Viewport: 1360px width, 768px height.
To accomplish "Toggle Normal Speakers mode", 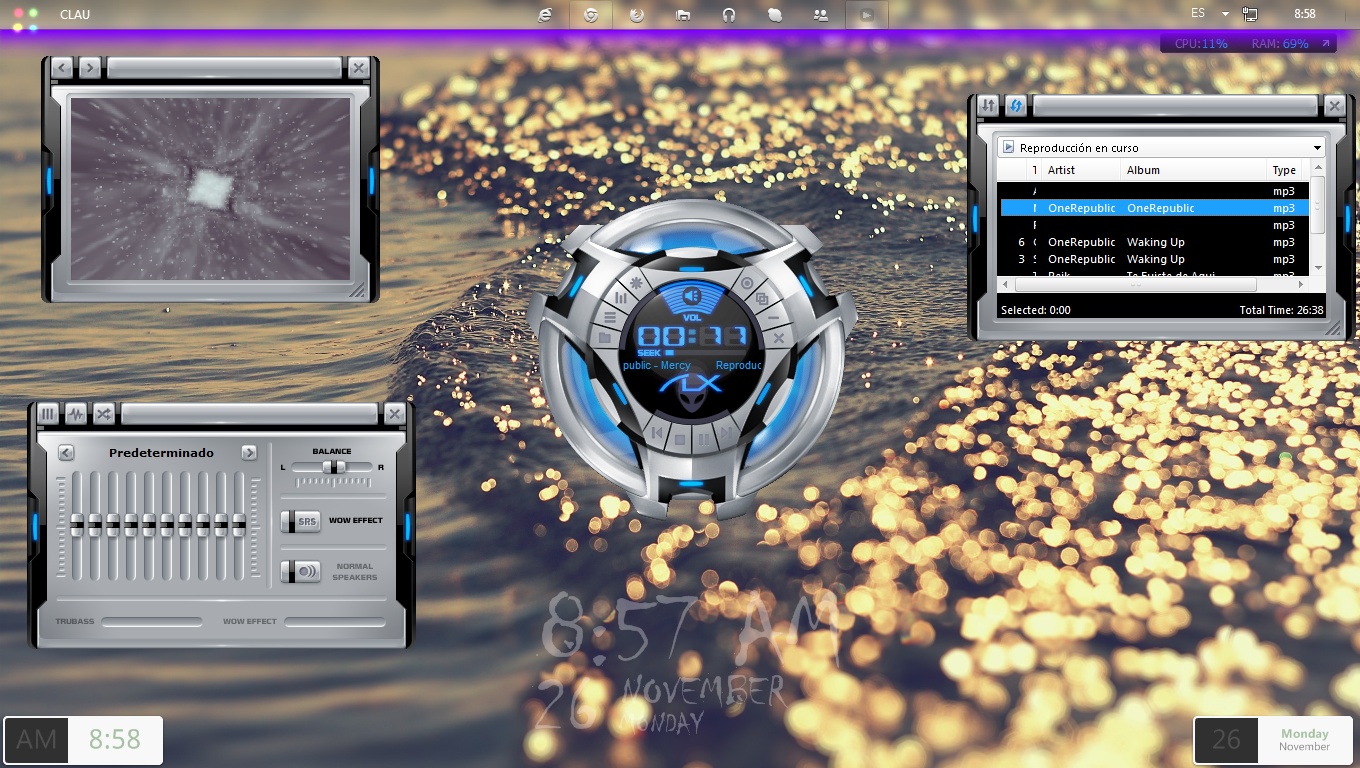I will click(x=301, y=571).
